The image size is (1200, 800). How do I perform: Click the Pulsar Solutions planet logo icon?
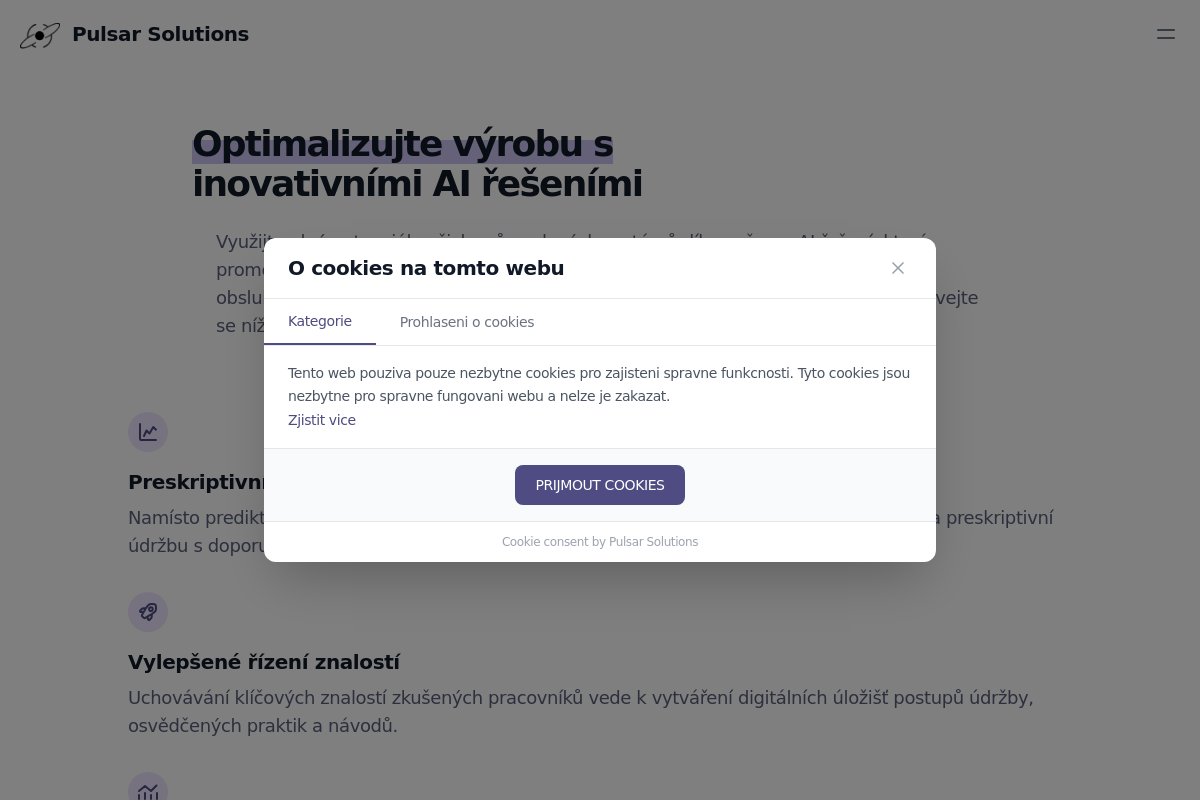(39, 35)
